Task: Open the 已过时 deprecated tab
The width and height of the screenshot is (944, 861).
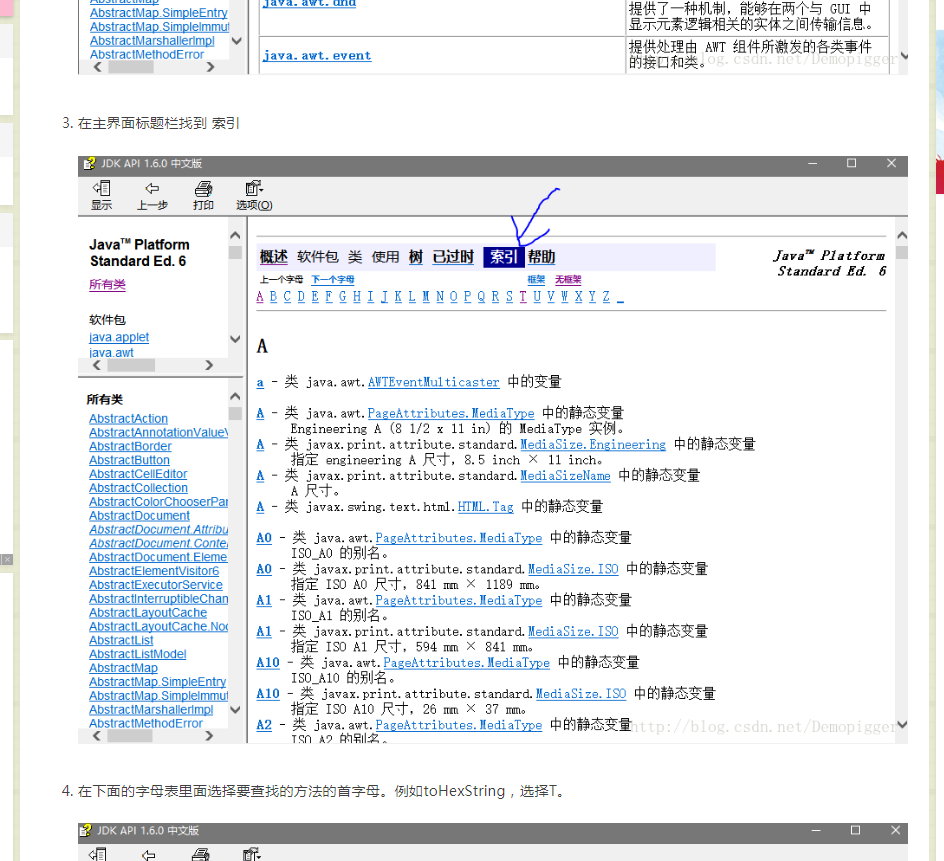Action: pyautogui.click(x=453, y=257)
